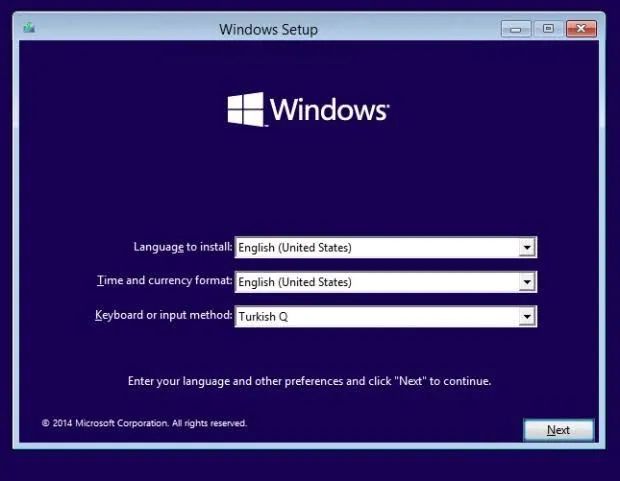Click the Windows Setup title bar icon
620x481 pixels.
pyautogui.click(x=29, y=28)
